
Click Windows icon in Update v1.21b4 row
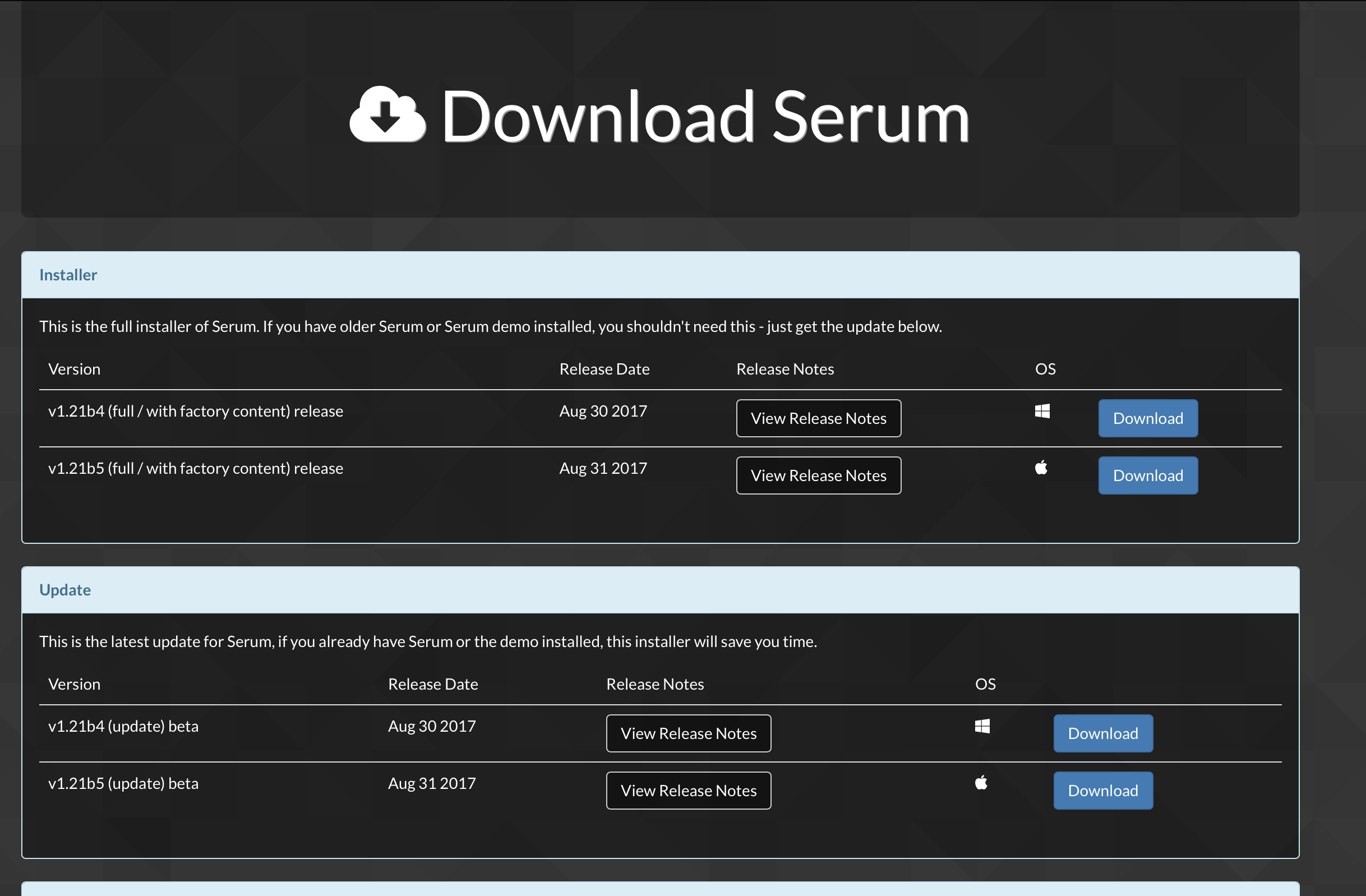click(x=982, y=726)
